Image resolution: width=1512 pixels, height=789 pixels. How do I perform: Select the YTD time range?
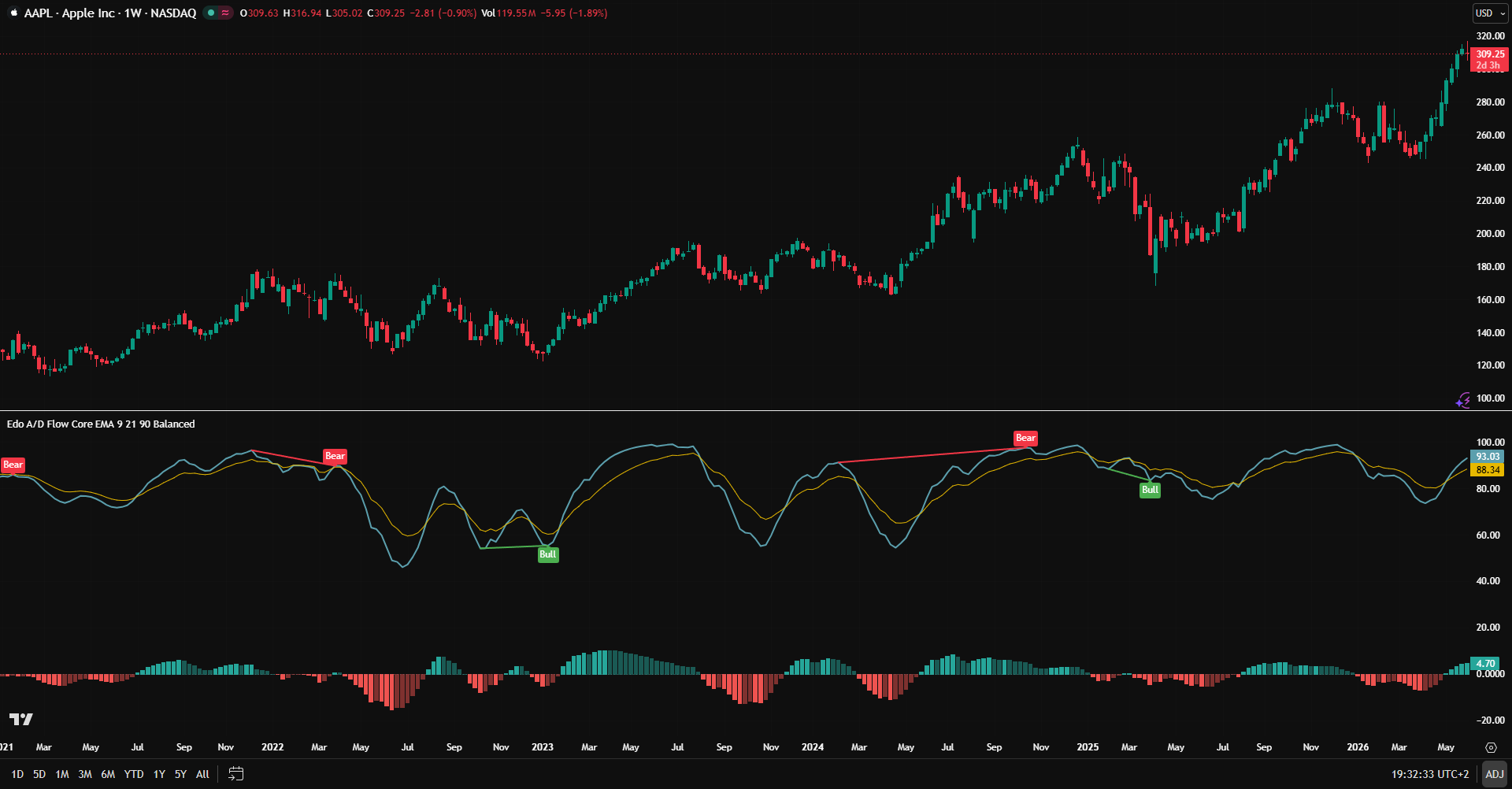[134, 774]
